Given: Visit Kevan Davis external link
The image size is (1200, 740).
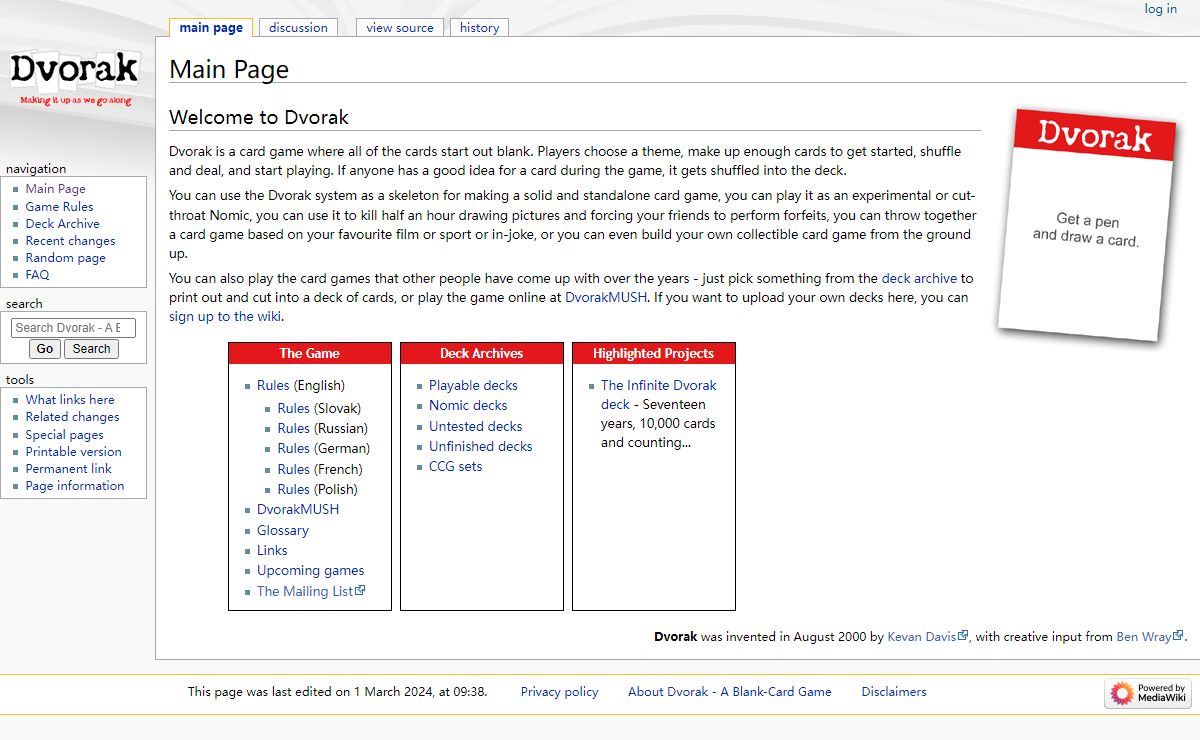Looking at the screenshot, I should click(928, 637).
